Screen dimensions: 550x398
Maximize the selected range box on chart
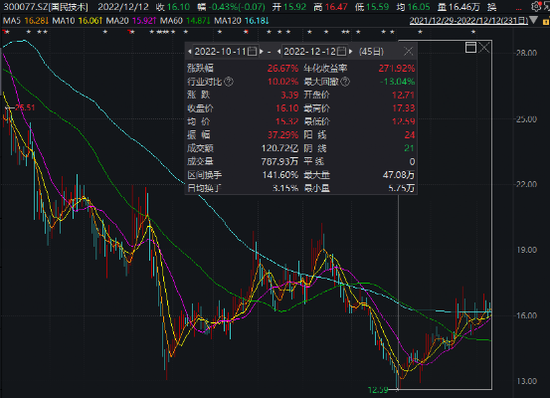[x=471, y=47]
